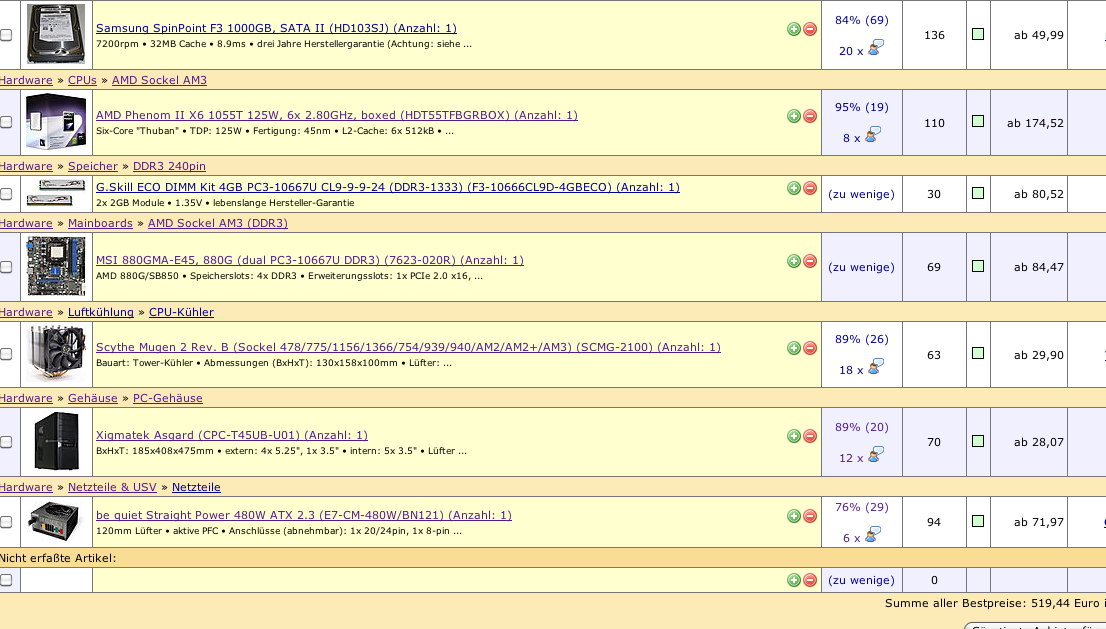Image resolution: width=1106 pixels, height=629 pixels.
Task: Select the Xigmatek Asgard row checkbox
Action: [x=6, y=441]
